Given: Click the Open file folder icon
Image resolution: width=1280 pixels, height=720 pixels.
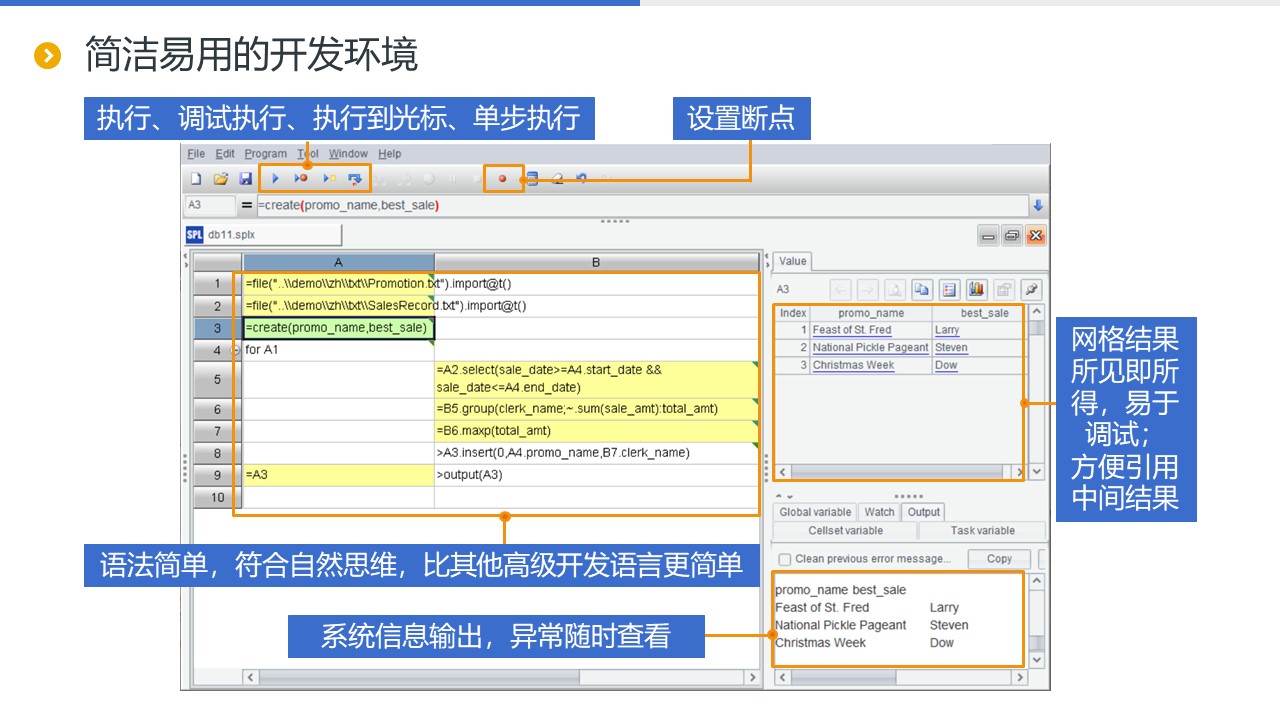Looking at the screenshot, I should tap(220, 179).
